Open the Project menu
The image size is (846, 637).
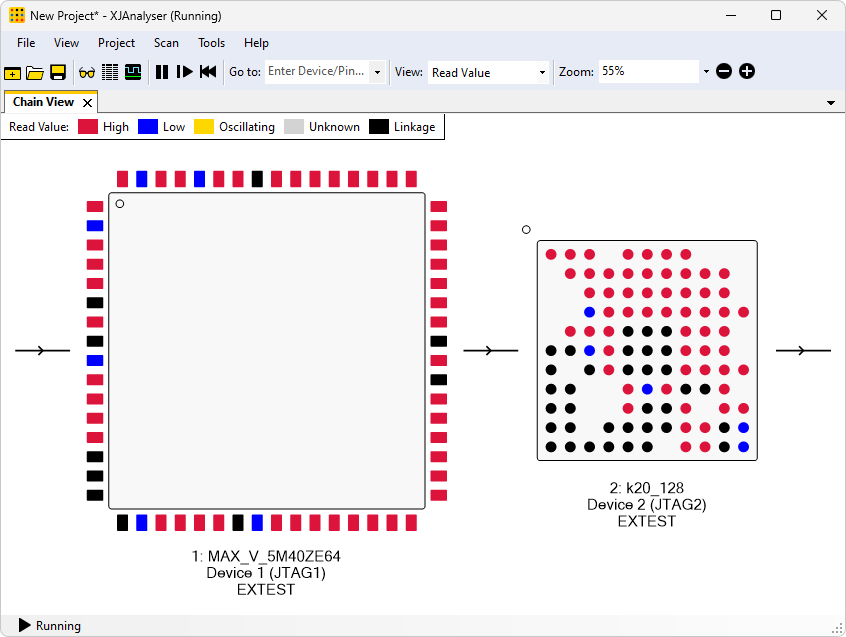[x=116, y=43]
